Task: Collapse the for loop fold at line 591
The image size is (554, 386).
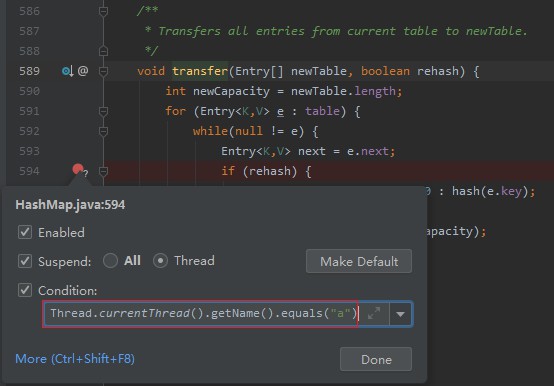Action: tap(103, 112)
